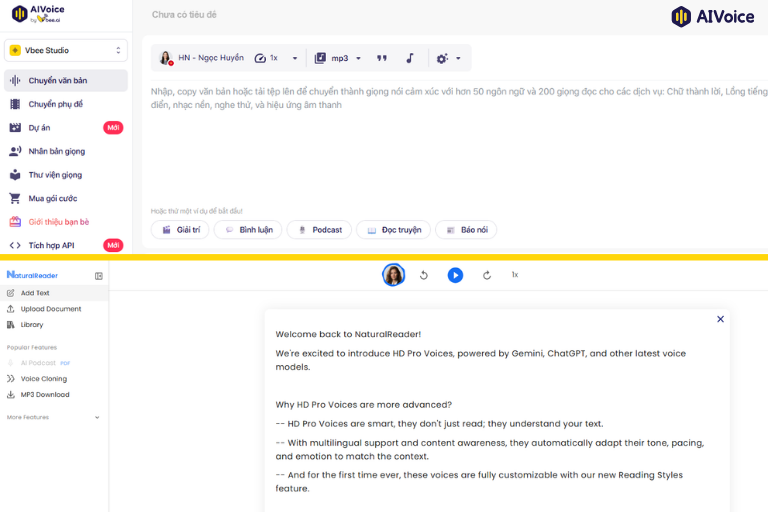Image resolution: width=768 pixels, height=512 pixels.
Task: Click the clapperboard icon for Dự án
Action: tap(15, 127)
